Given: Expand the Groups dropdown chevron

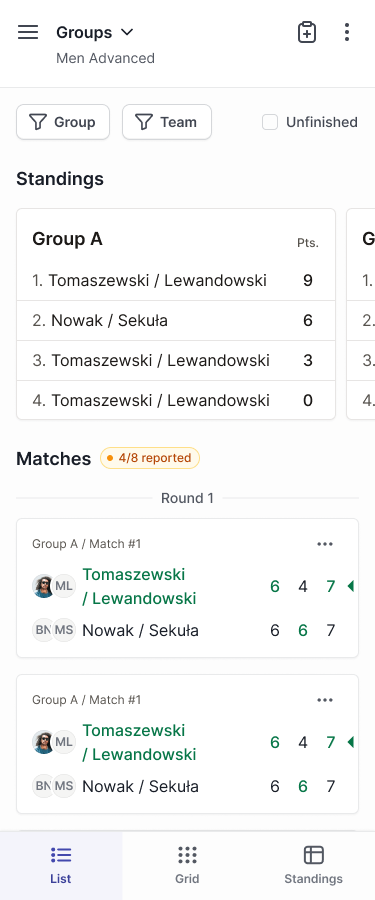Looking at the screenshot, I should (127, 32).
